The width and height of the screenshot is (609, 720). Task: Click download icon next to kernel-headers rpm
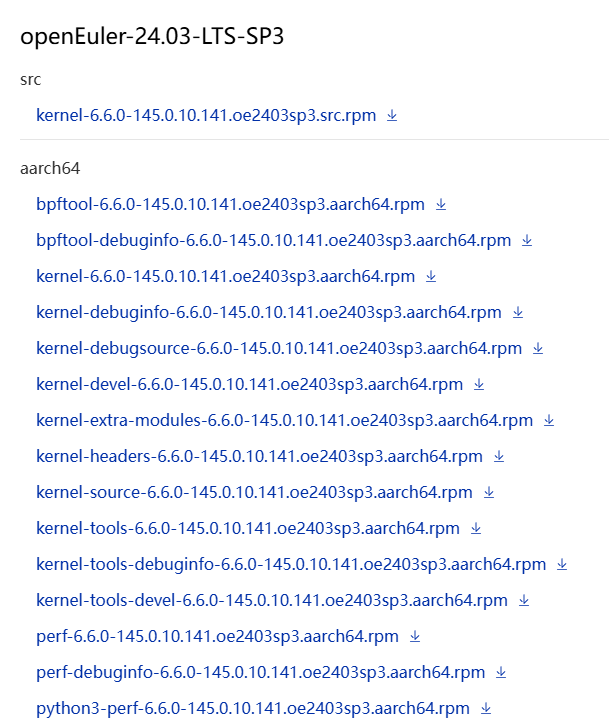tap(499, 456)
